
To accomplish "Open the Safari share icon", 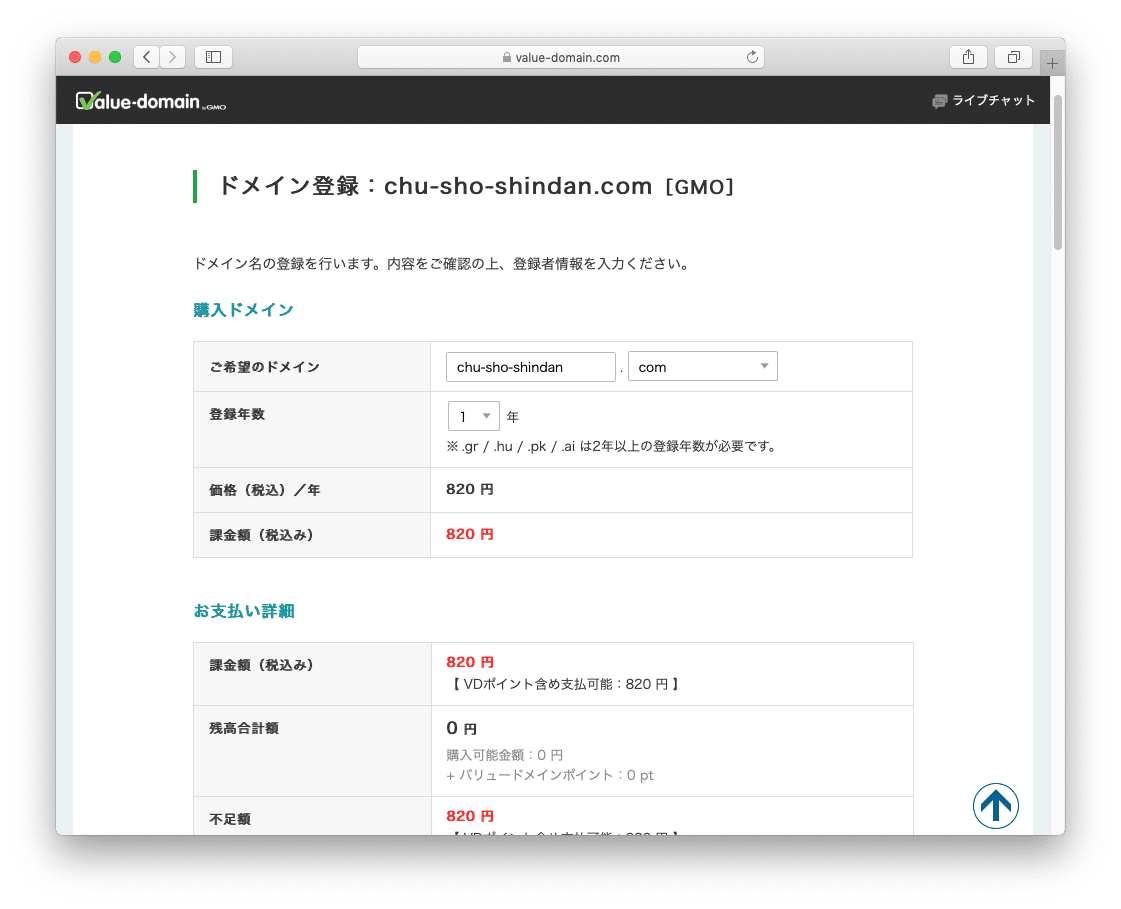I will click(967, 57).
